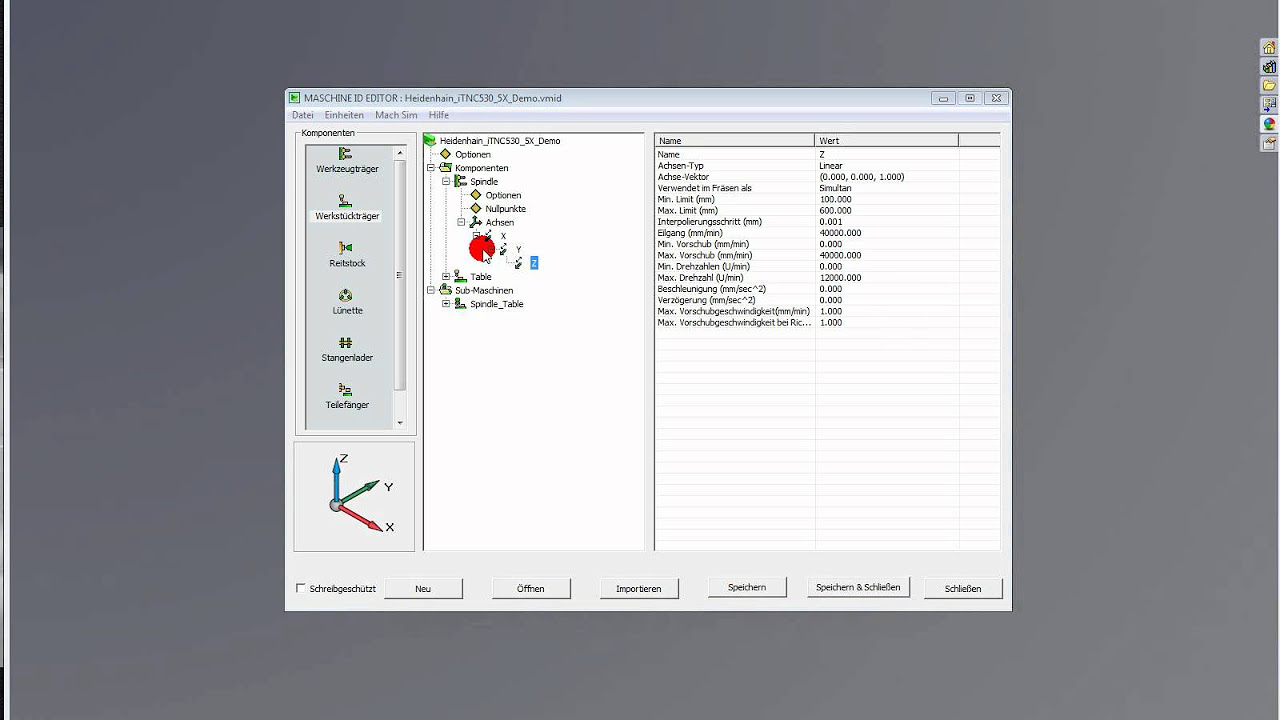
Task: Collapse the X axis tree node
Action: tap(476, 236)
